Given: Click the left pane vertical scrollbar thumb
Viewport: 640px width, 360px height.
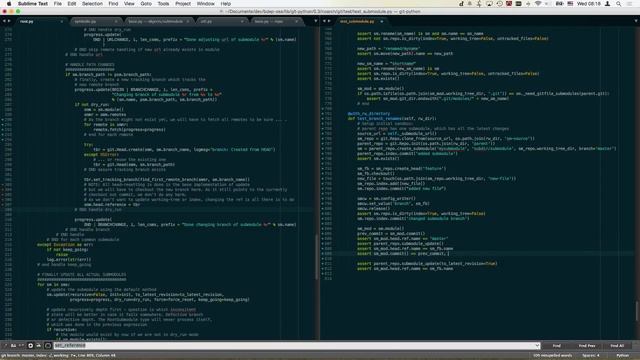Looking at the screenshot, I should click(x=317, y=256).
